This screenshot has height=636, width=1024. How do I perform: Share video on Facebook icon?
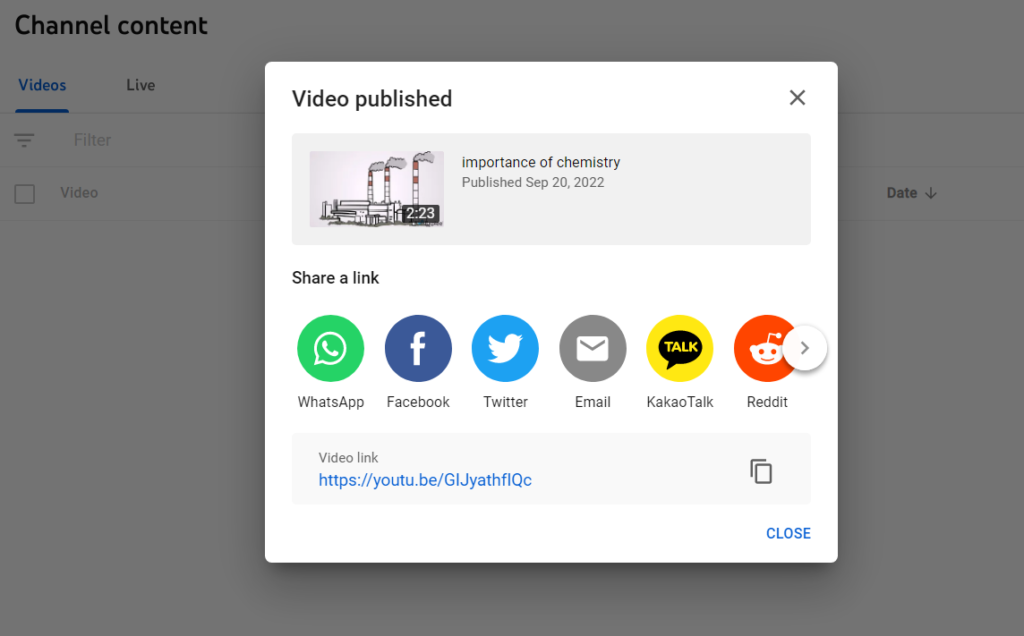tap(418, 348)
